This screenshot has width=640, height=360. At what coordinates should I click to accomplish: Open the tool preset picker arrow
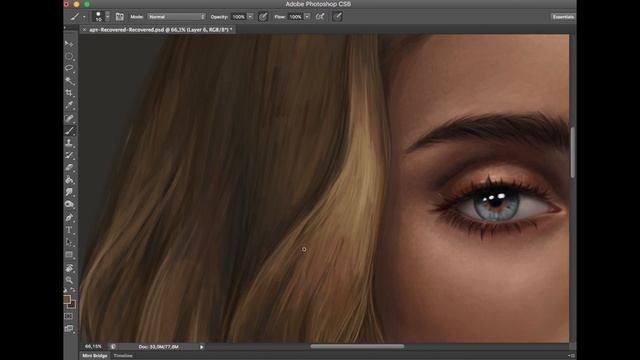[x=84, y=17]
